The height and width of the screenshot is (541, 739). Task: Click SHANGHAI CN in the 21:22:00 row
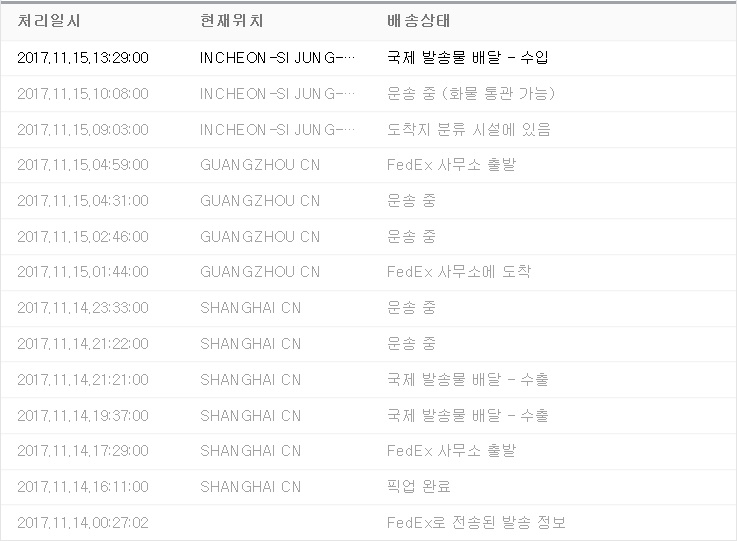[250, 344]
